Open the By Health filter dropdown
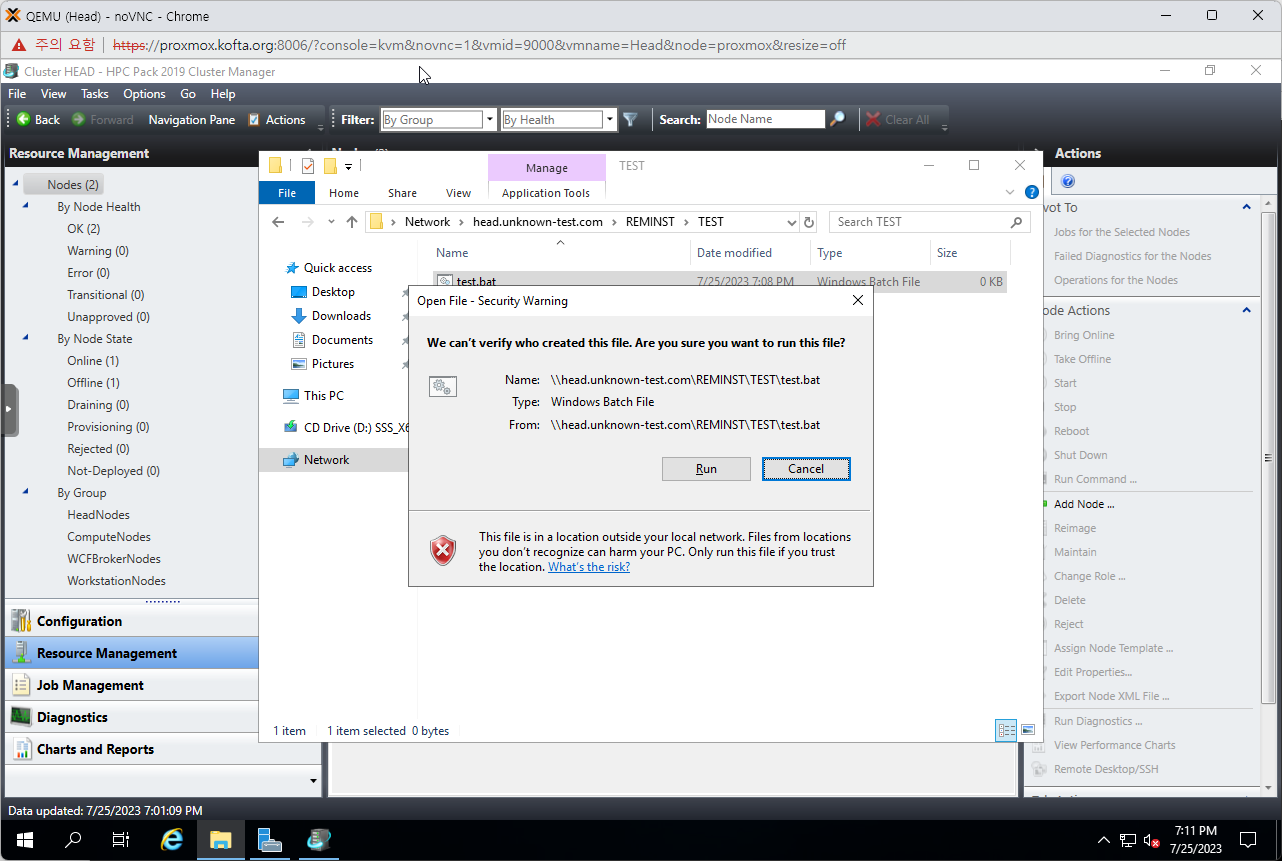Image resolution: width=1282 pixels, height=861 pixels. tap(609, 120)
